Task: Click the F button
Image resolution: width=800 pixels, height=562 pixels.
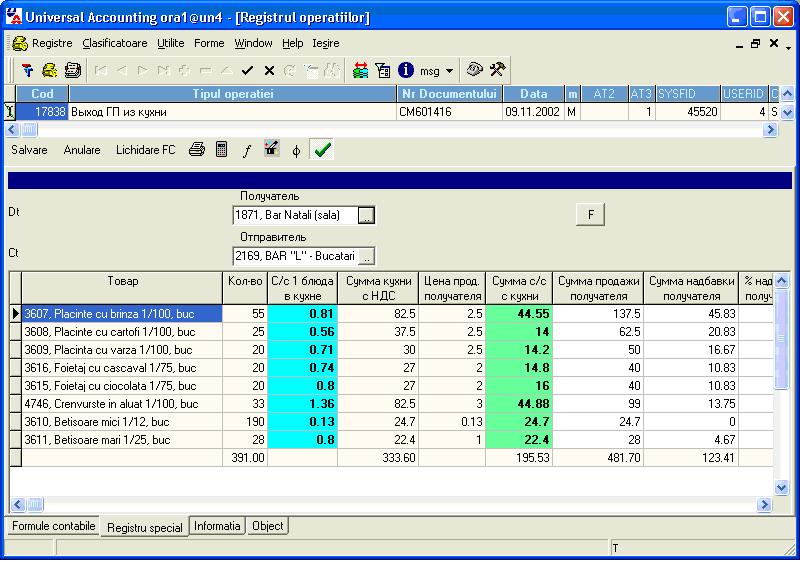Action: pos(590,215)
